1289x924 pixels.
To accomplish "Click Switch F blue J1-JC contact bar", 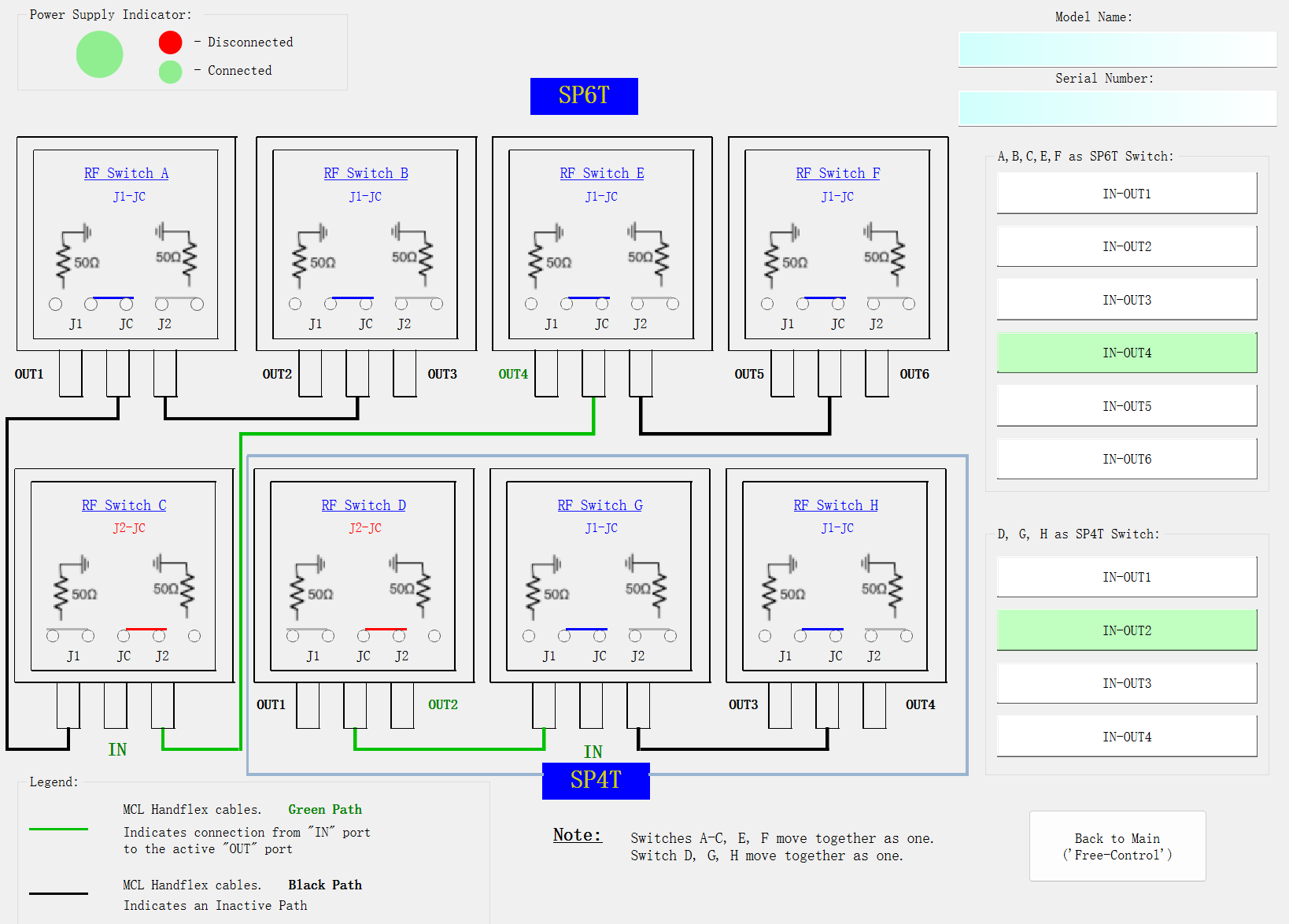I will 825,298.
